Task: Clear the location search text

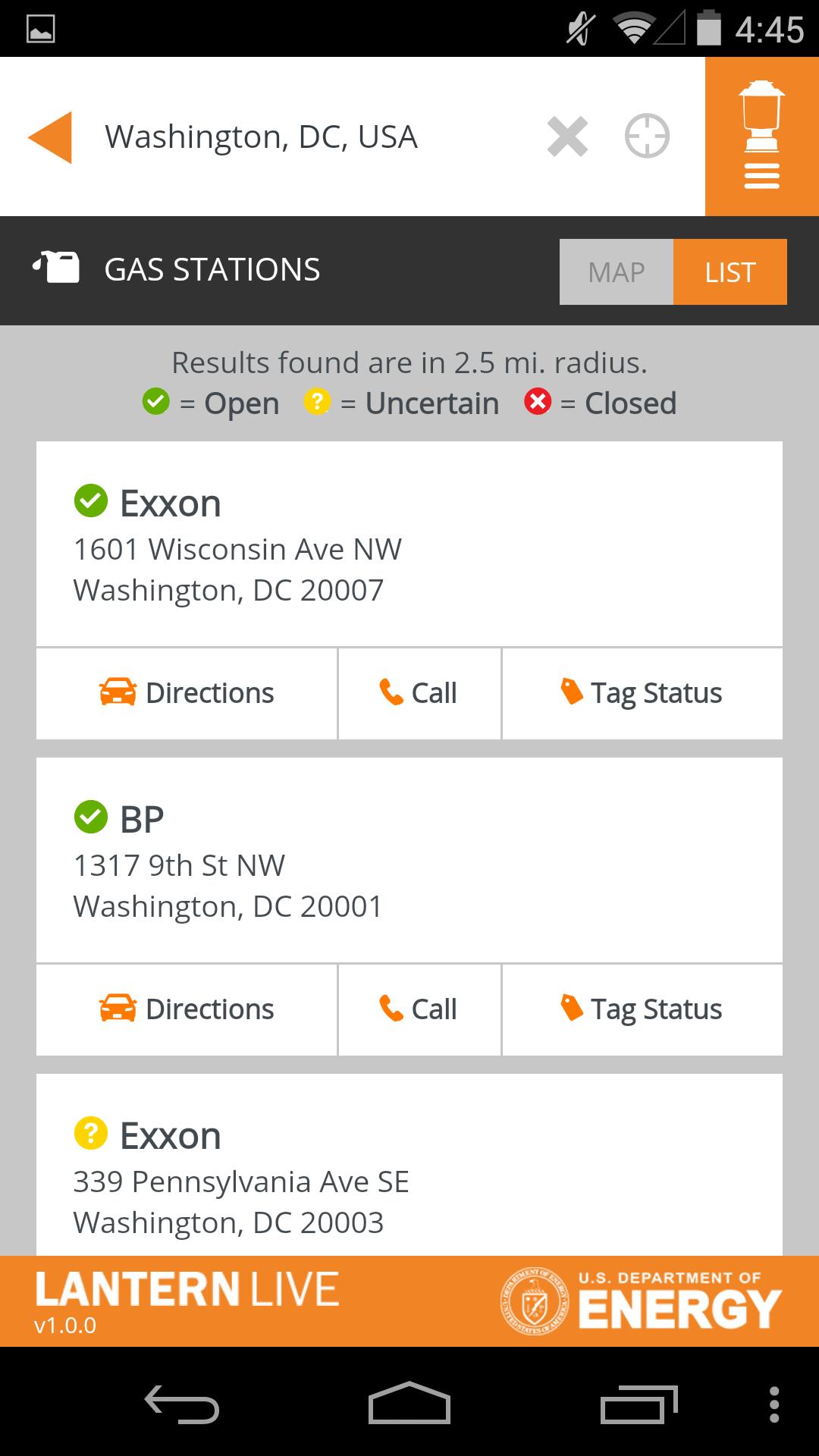Action: (x=567, y=137)
